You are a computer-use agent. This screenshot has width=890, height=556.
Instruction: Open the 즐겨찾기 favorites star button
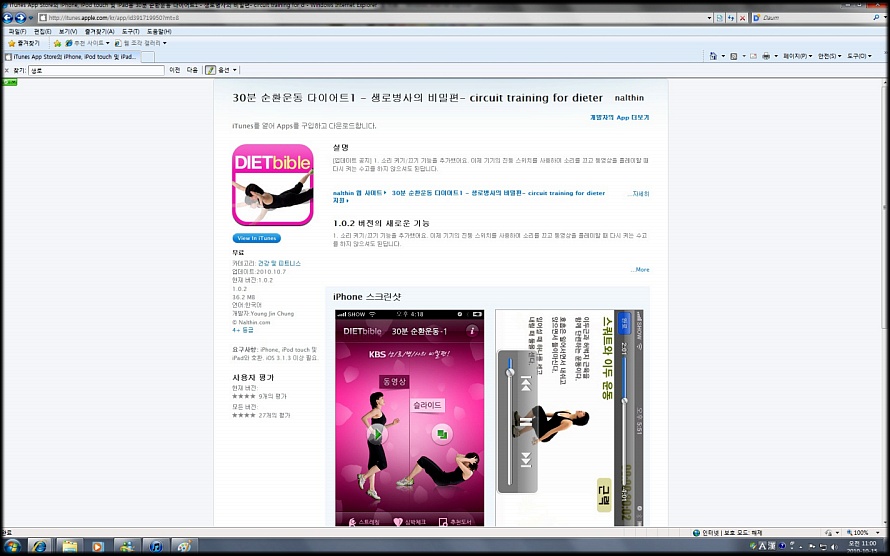pyautogui.click(x=24, y=43)
